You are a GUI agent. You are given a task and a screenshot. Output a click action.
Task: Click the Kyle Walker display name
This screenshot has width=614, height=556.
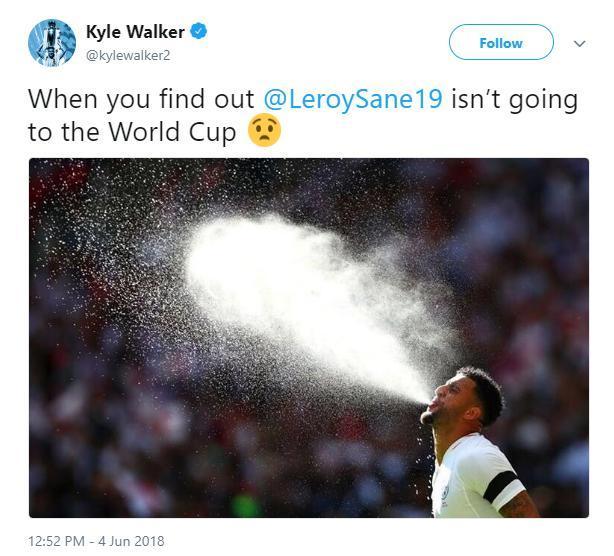pos(135,32)
